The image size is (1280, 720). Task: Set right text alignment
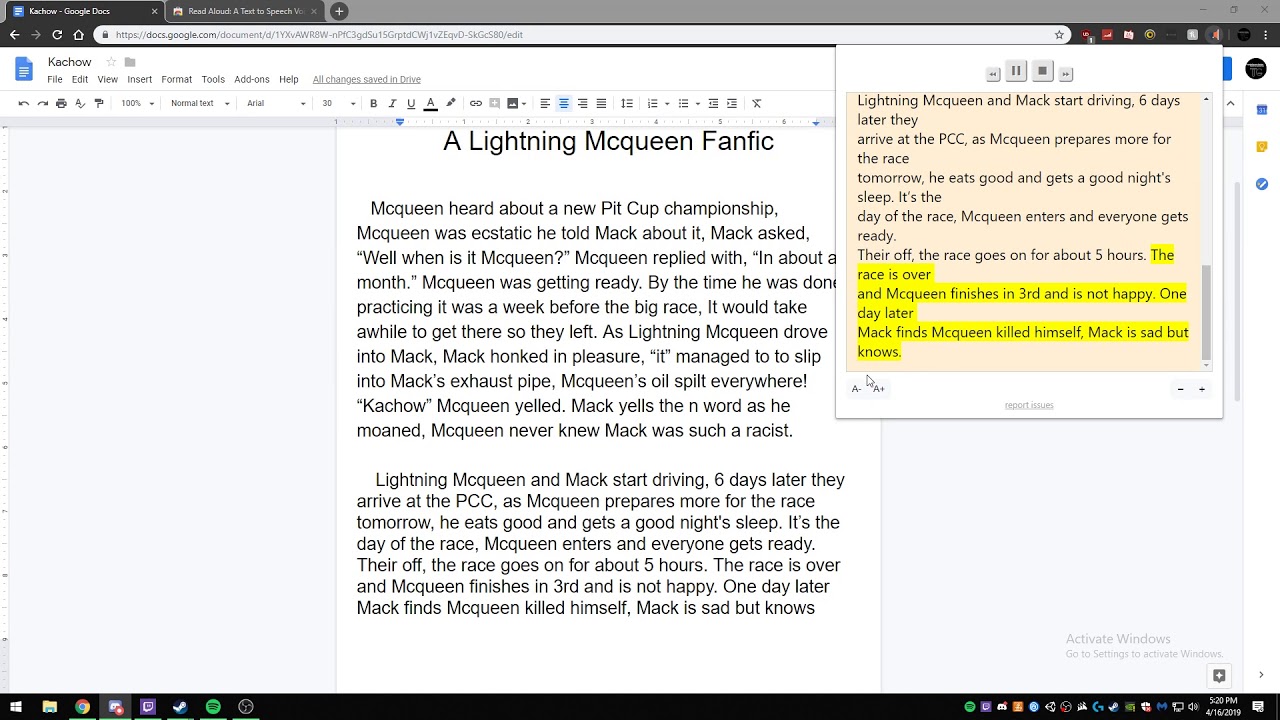tap(583, 103)
